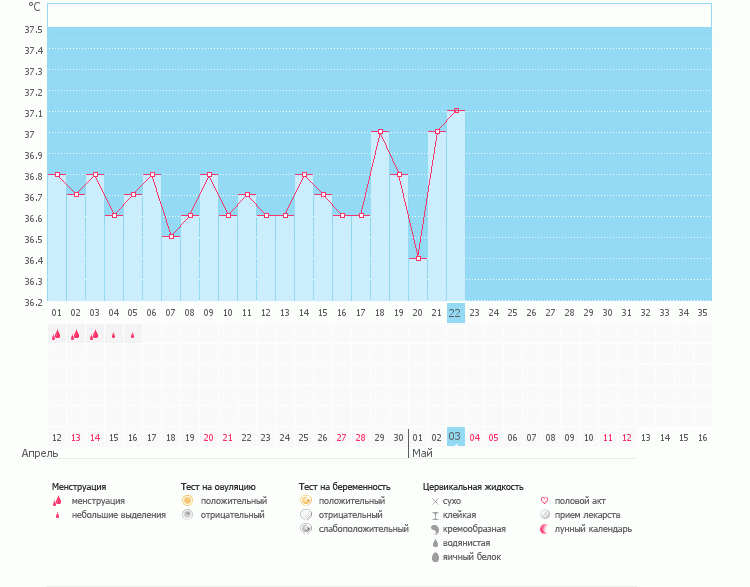
Task: Click the яичный белок fluid icon
Action: pos(435,557)
